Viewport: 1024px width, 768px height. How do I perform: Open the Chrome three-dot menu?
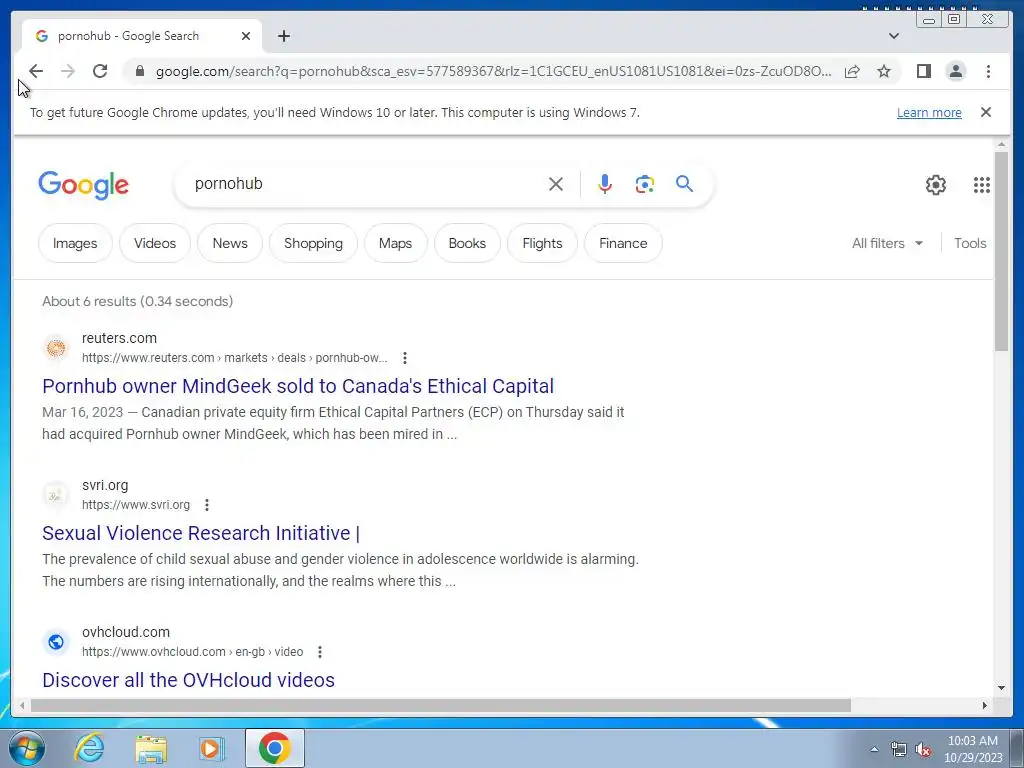[988, 71]
